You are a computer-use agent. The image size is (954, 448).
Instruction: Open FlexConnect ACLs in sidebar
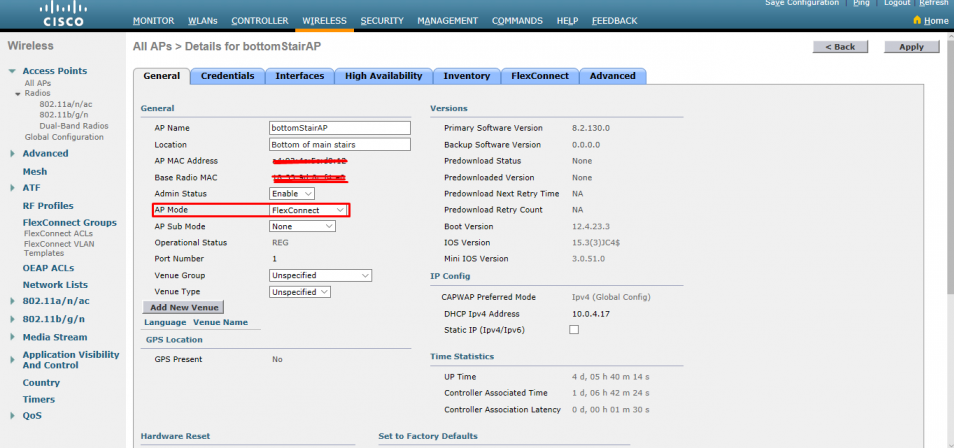click(58, 233)
